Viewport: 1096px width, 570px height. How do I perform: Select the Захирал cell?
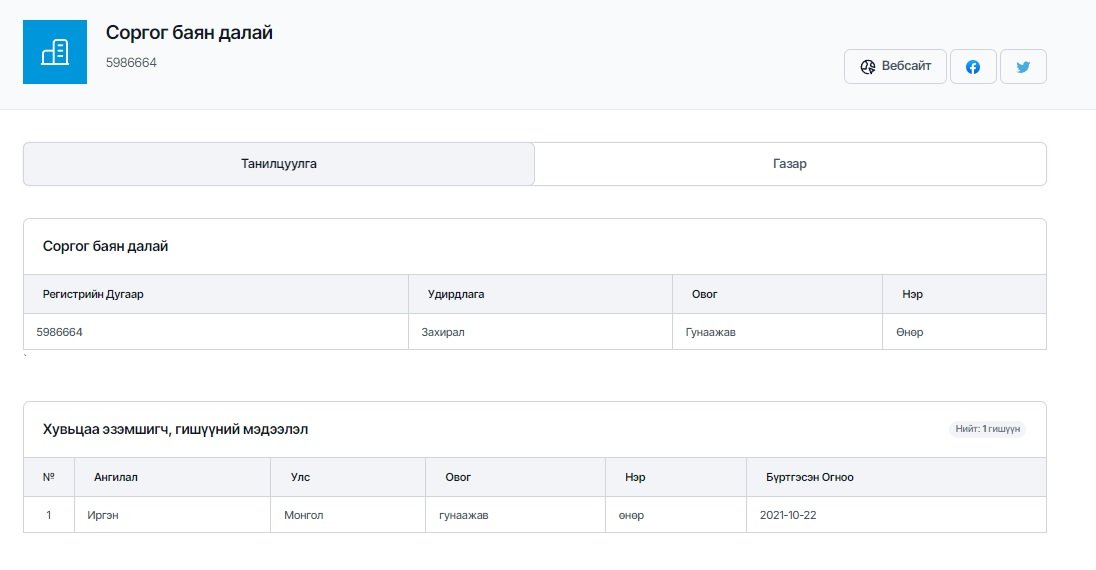pyautogui.click(x=443, y=332)
